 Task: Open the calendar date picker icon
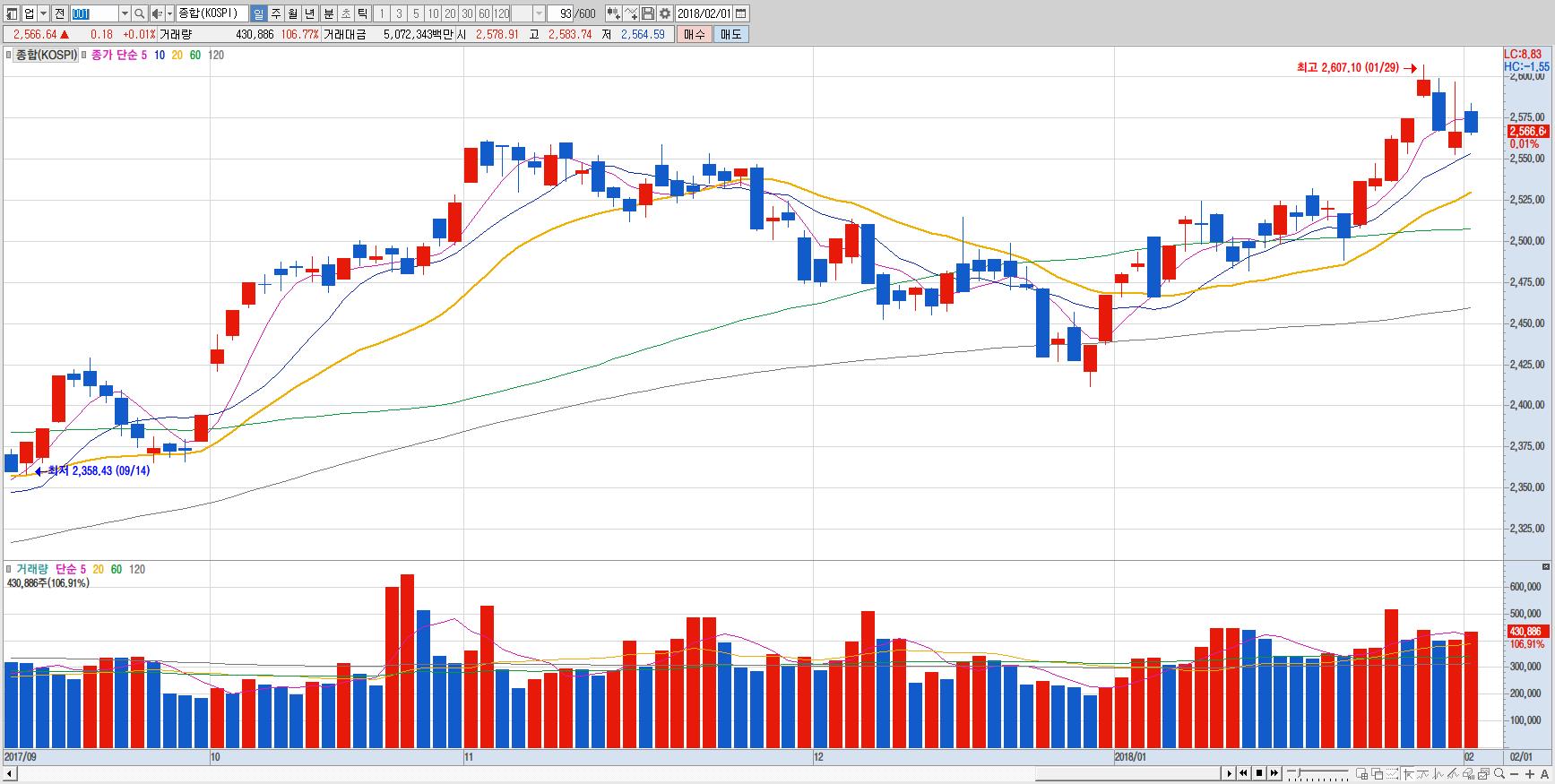click(x=740, y=13)
